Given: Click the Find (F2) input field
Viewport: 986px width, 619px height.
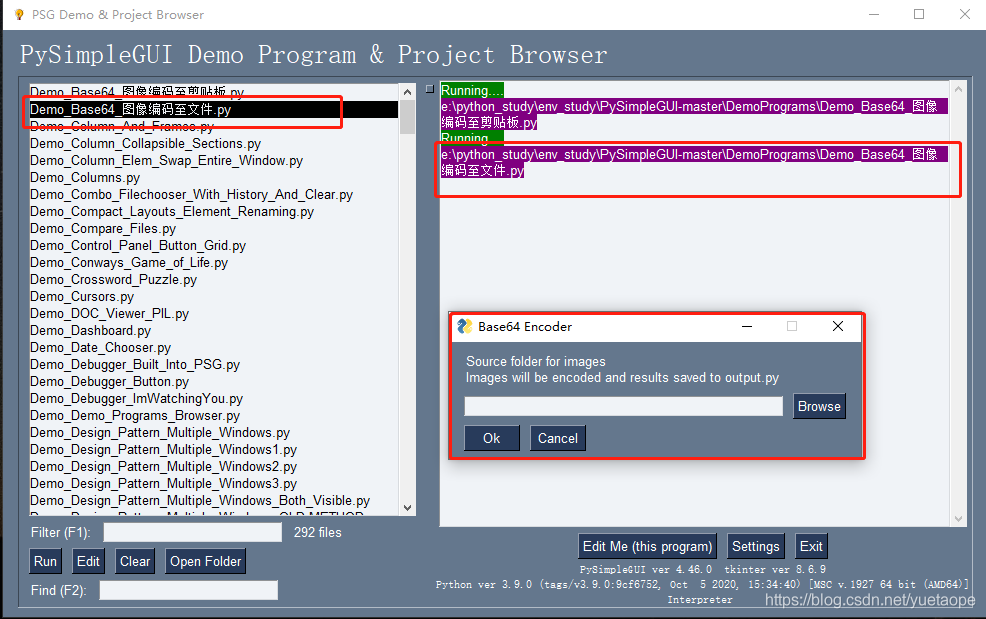Looking at the screenshot, I should point(189,590).
